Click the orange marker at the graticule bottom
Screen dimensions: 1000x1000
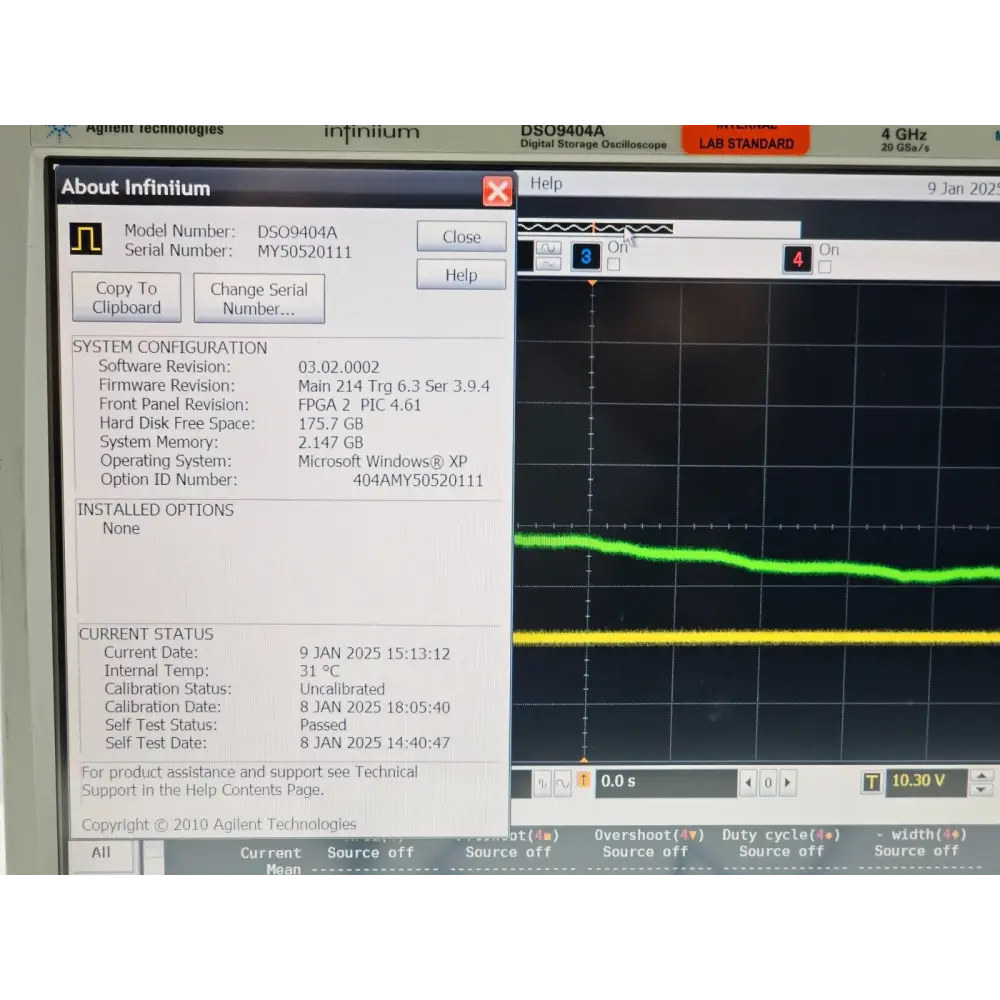click(x=584, y=760)
